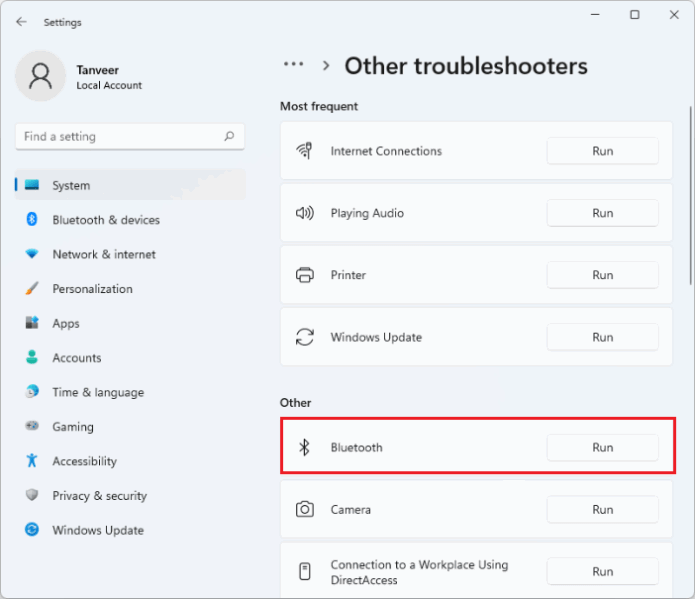Click the Internet Connections label
The width and height of the screenshot is (695, 599).
pos(386,151)
